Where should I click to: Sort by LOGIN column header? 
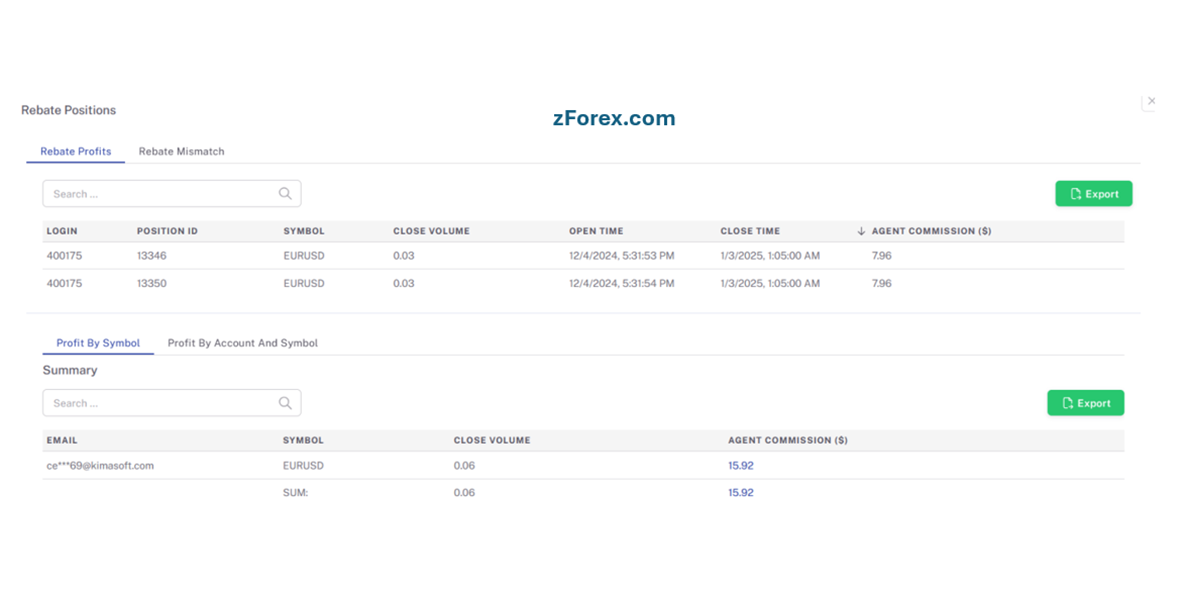point(62,231)
